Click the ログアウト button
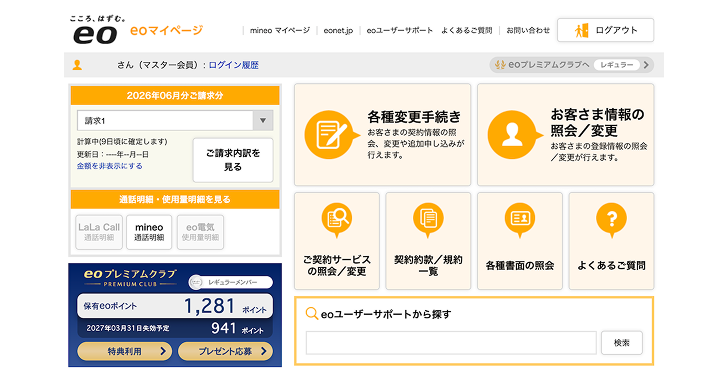Viewport: 728px width, 382px height. click(605, 30)
